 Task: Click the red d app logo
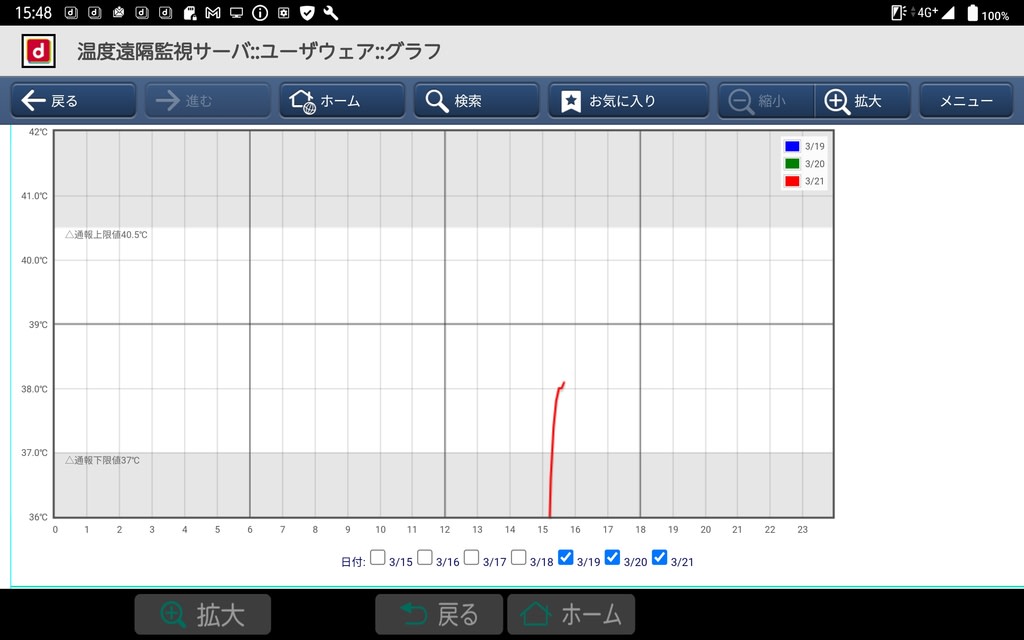coord(39,51)
